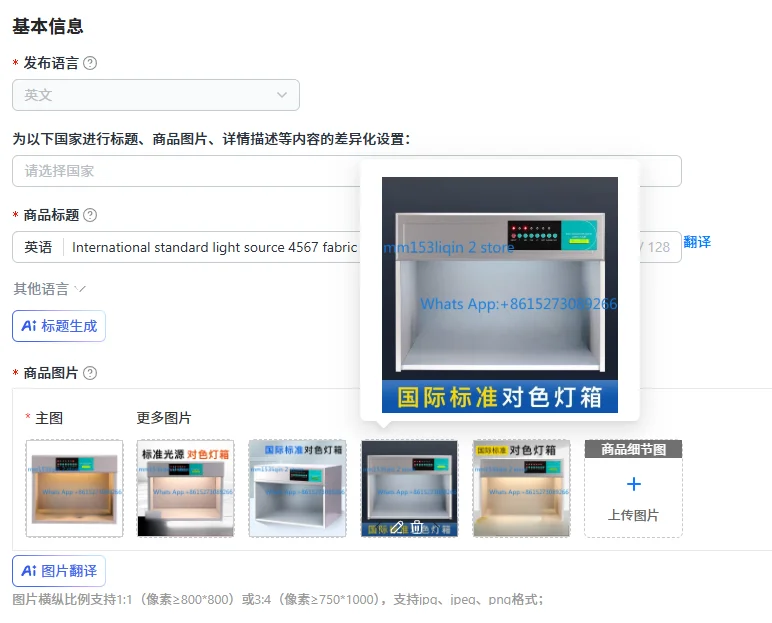Click the 翻译 link
The width and height of the screenshot is (772, 623).
point(697,242)
